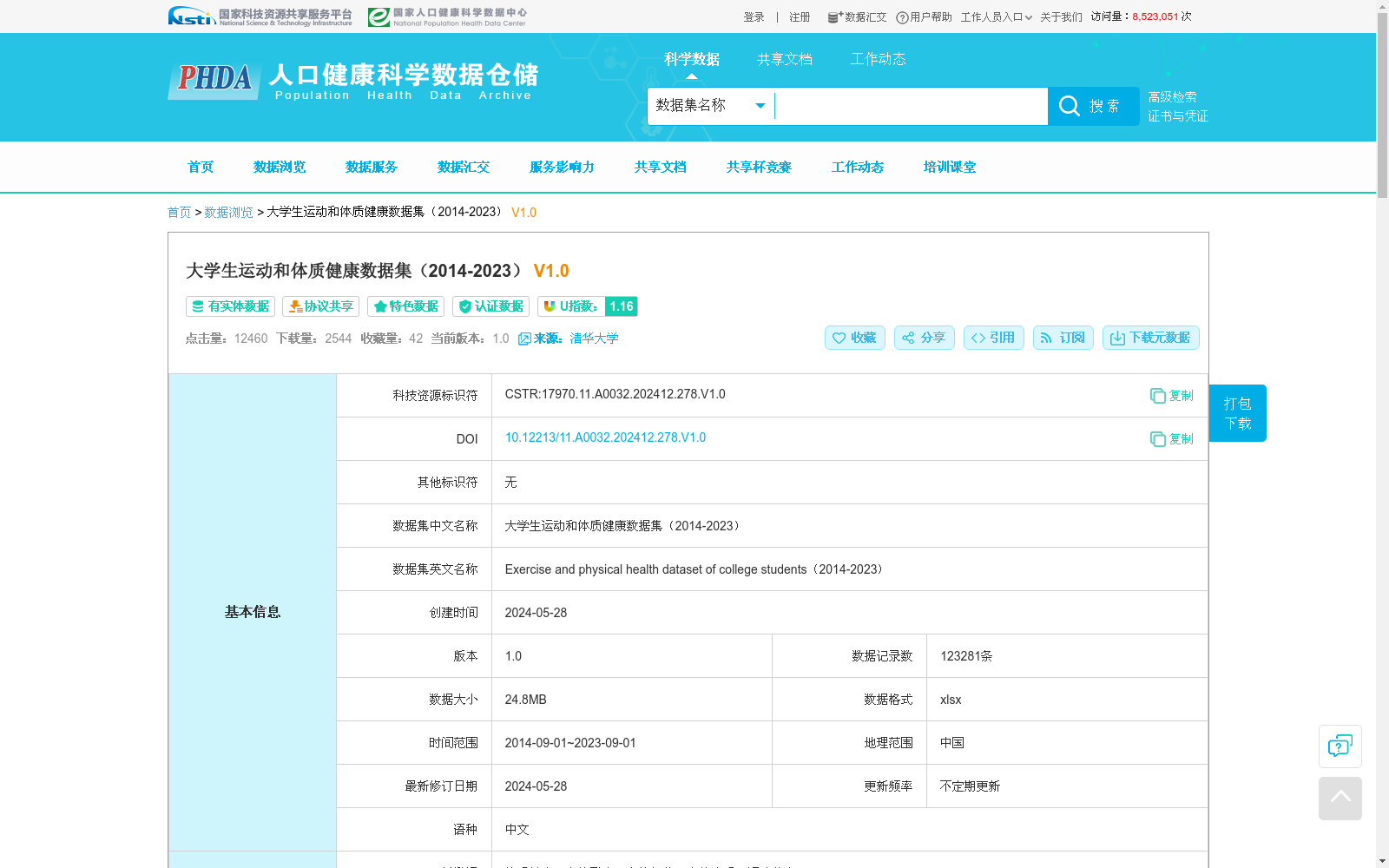Click 引用 cite button
The height and width of the screenshot is (868, 1389).
point(993,338)
